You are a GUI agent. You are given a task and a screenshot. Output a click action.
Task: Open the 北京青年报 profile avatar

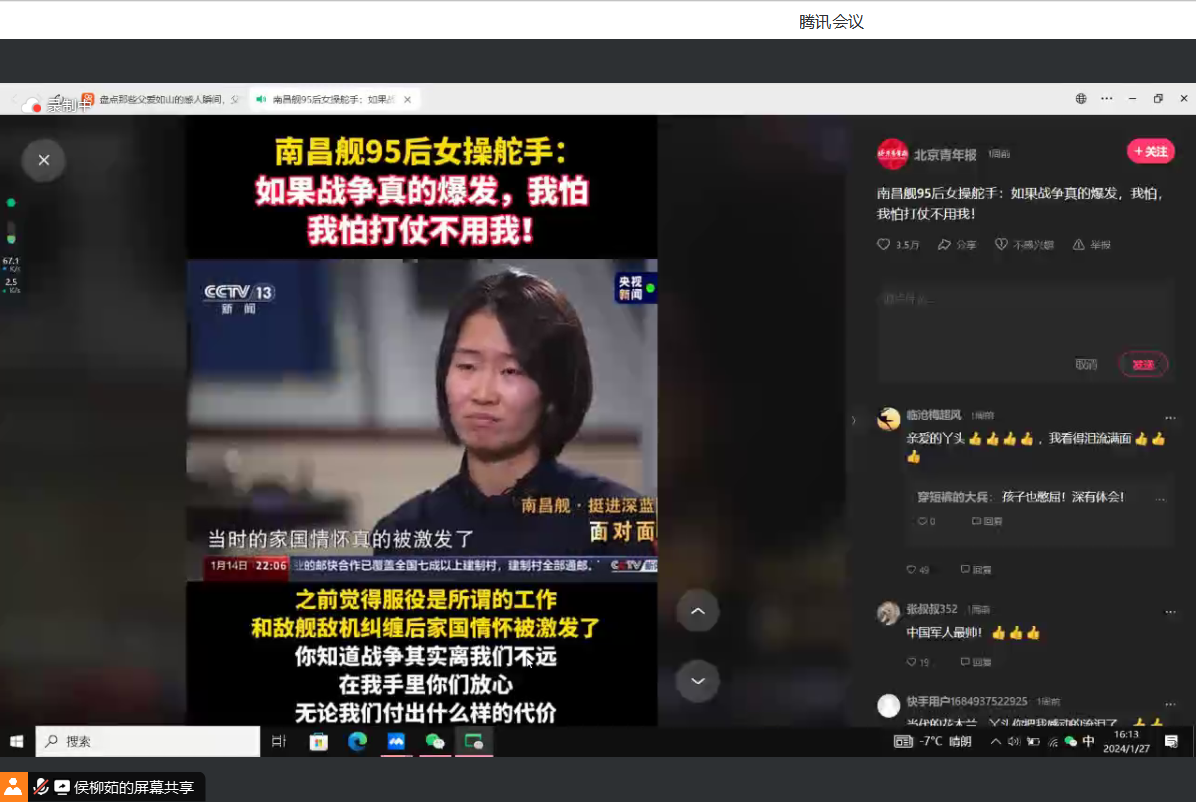point(892,154)
